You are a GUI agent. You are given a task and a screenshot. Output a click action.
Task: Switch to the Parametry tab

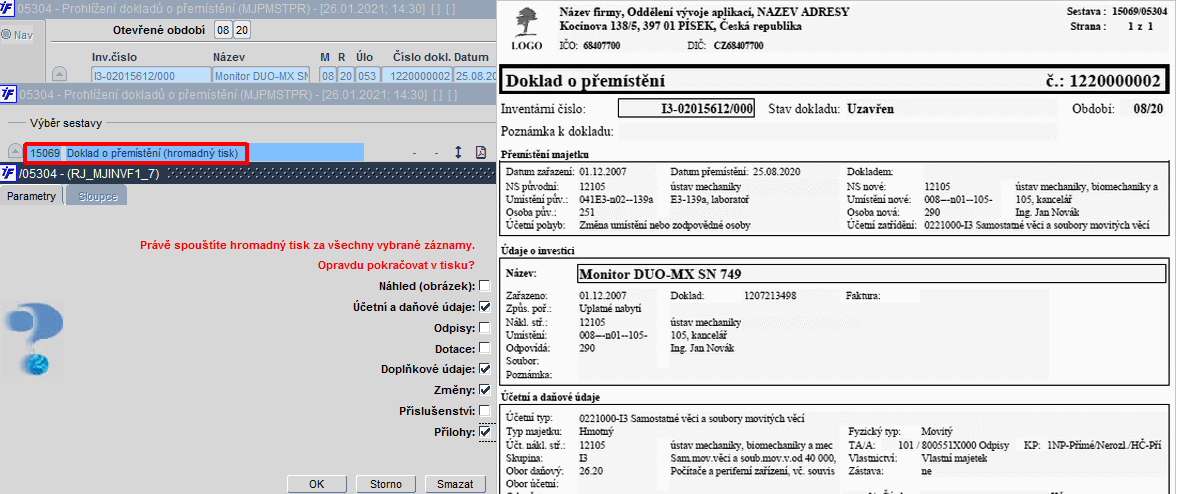tap(32, 196)
